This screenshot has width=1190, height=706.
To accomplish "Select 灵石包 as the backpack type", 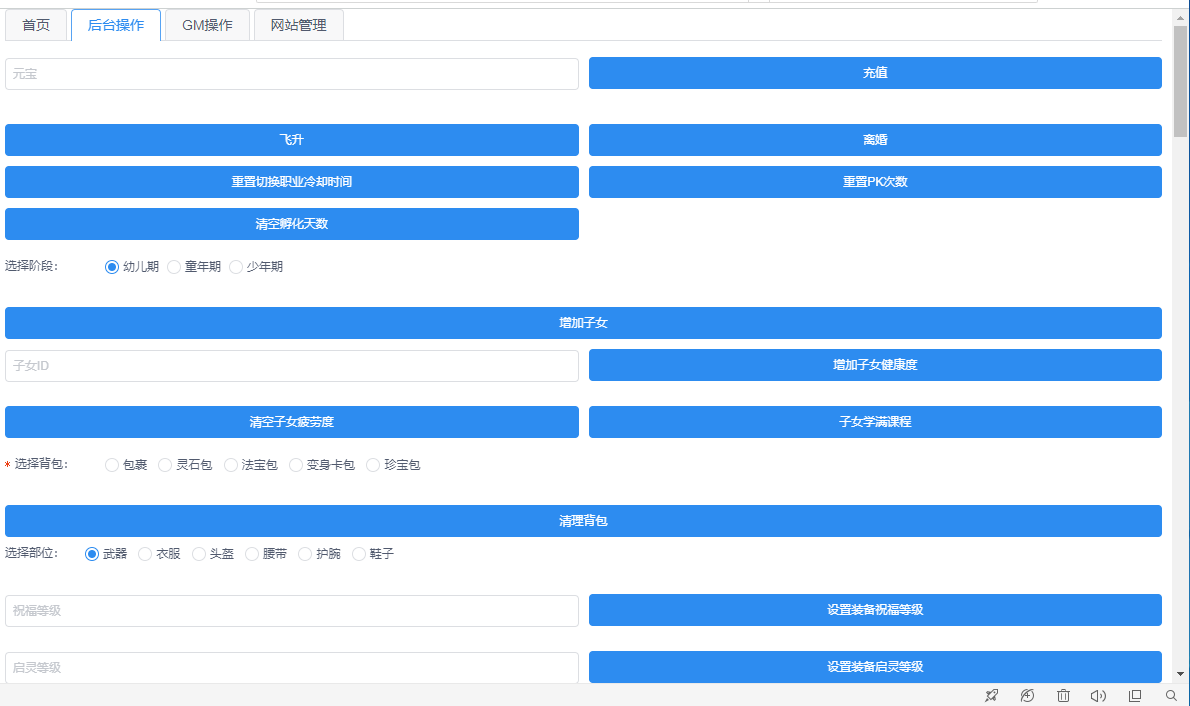I will [x=166, y=465].
